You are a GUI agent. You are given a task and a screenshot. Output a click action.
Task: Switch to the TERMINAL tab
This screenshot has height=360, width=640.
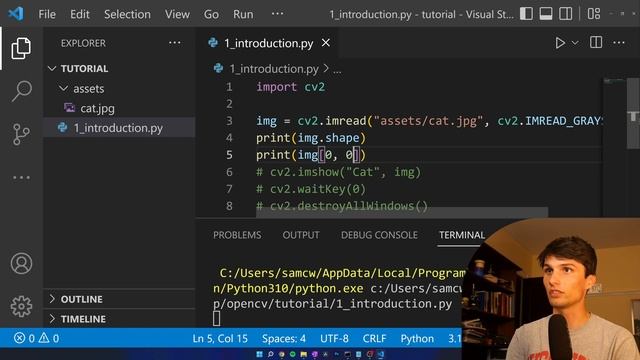coord(462,235)
